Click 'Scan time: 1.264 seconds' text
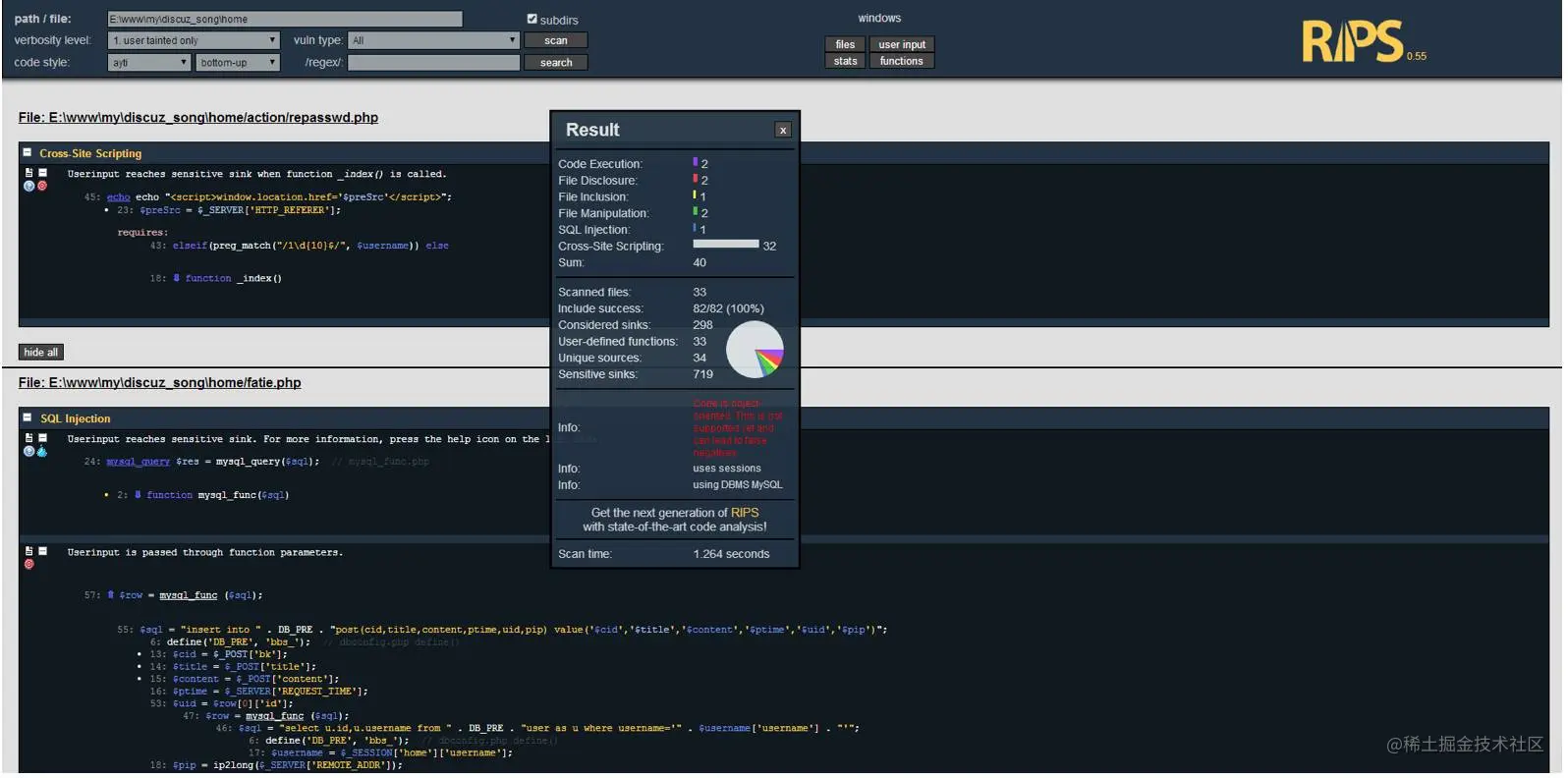The image size is (1568, 778). coord(664,554)
